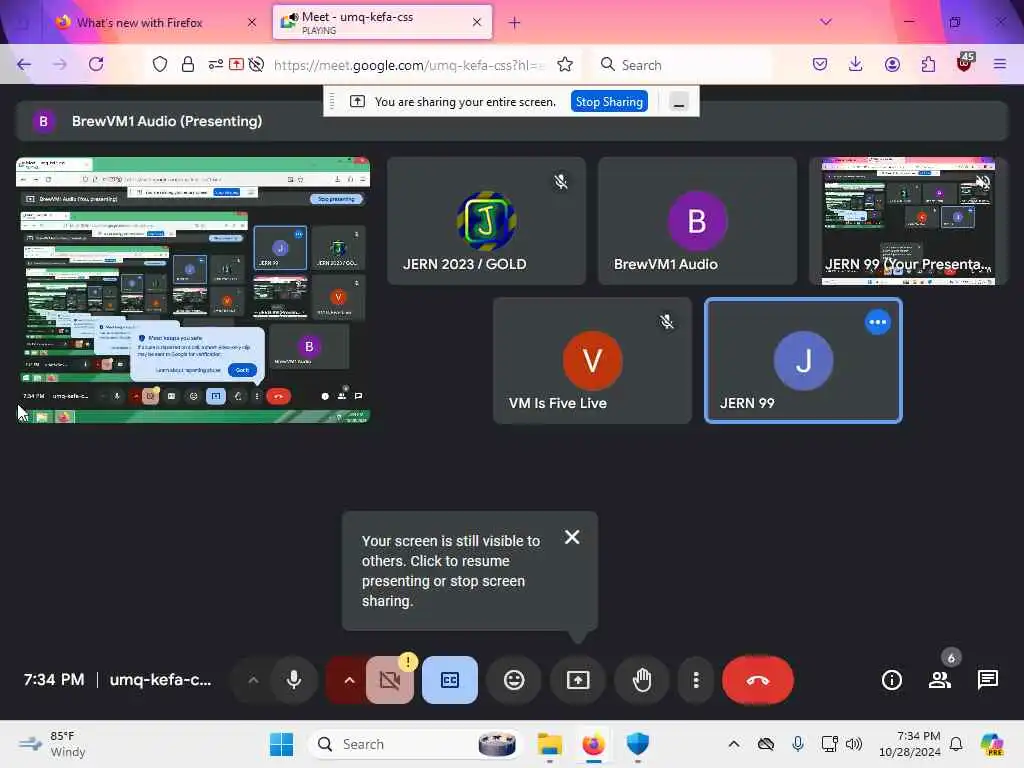This screenshot has width=1024, height=768.
Task: Open Firefox application hamburger menu
Action: pos(1000,64)
